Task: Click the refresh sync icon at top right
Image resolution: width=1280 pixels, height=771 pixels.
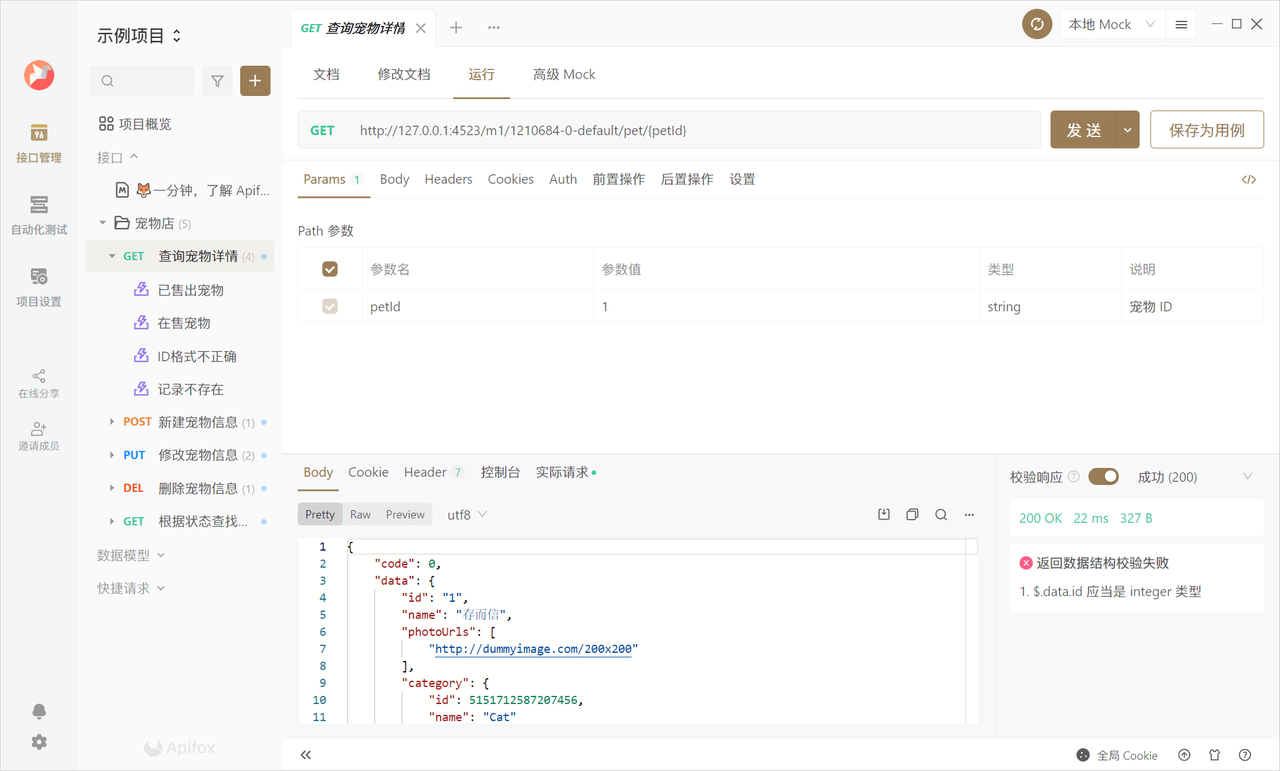Action: tap(1037, 24)
